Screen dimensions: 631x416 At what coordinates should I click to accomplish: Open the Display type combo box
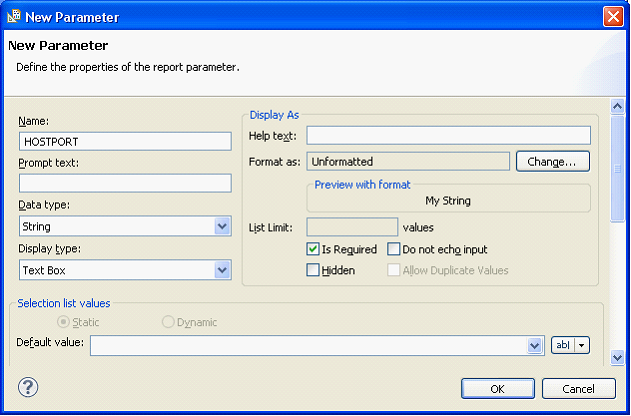222,270
